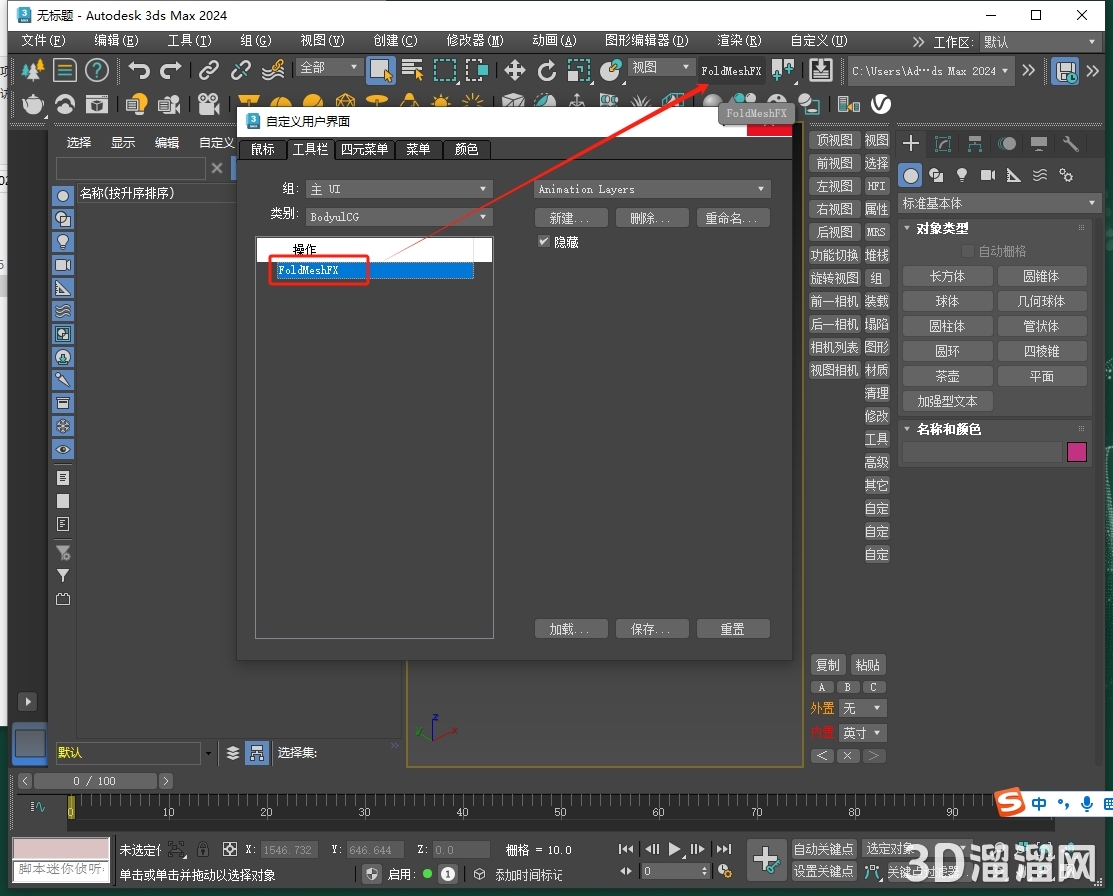Viewport: 1113px width, 896px height.
Task: Open the Display command panel tab
Action: pos(1038,144)
